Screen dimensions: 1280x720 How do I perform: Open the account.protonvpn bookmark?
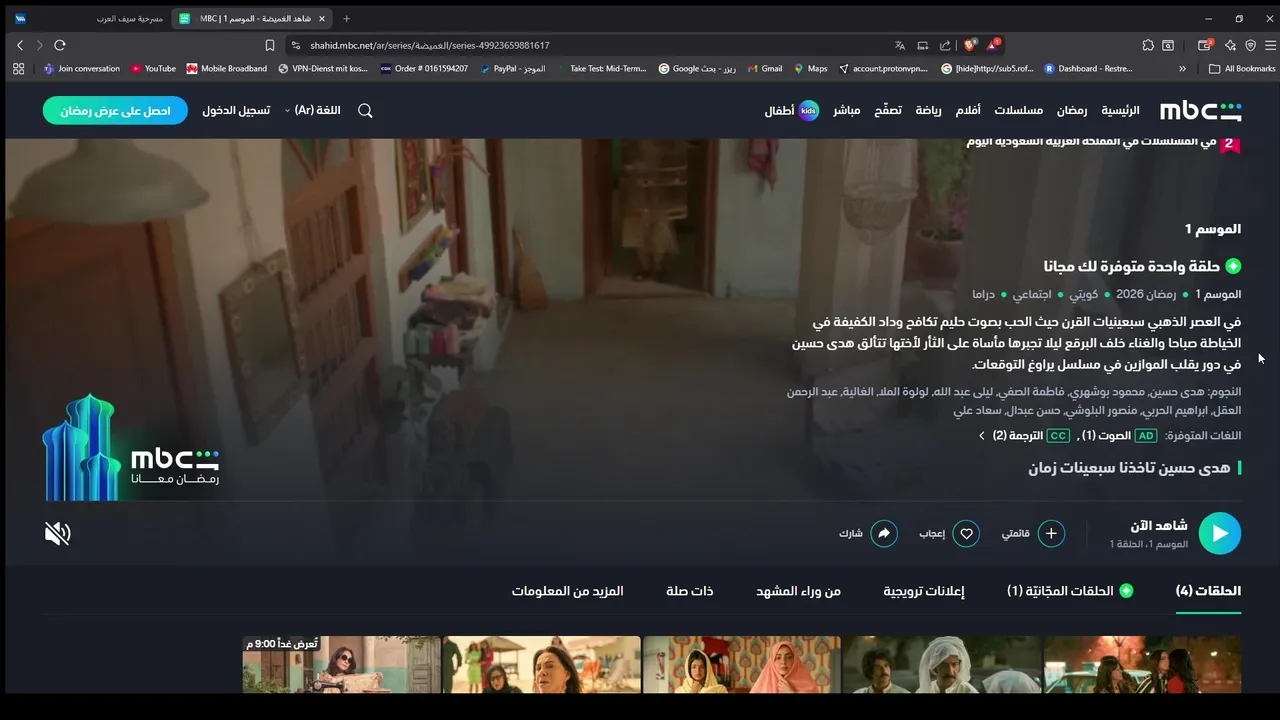pos(885,69)
